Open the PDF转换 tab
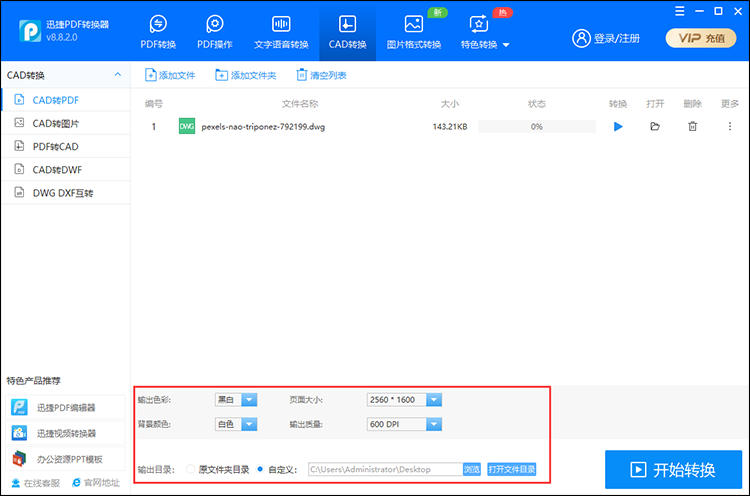Screen dimensions: 750x496 coord(158,32)
